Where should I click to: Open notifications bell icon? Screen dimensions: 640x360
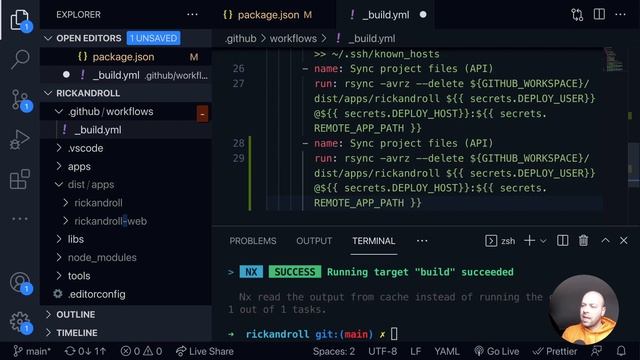click(x=621, y=351)
